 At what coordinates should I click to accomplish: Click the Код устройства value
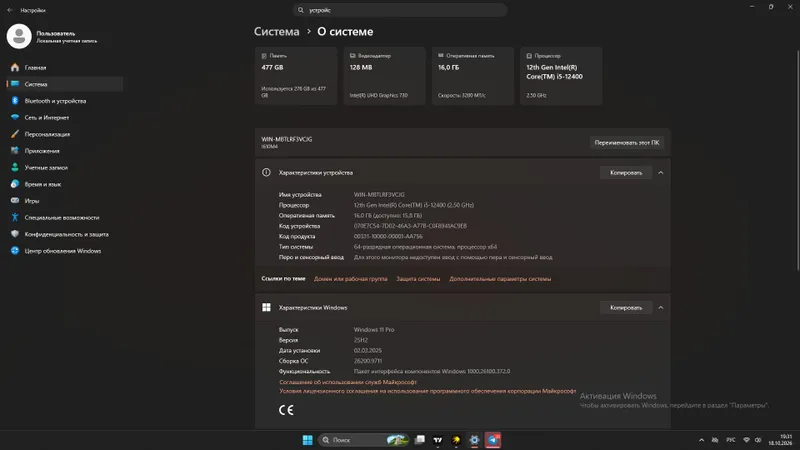click(410, 226)
